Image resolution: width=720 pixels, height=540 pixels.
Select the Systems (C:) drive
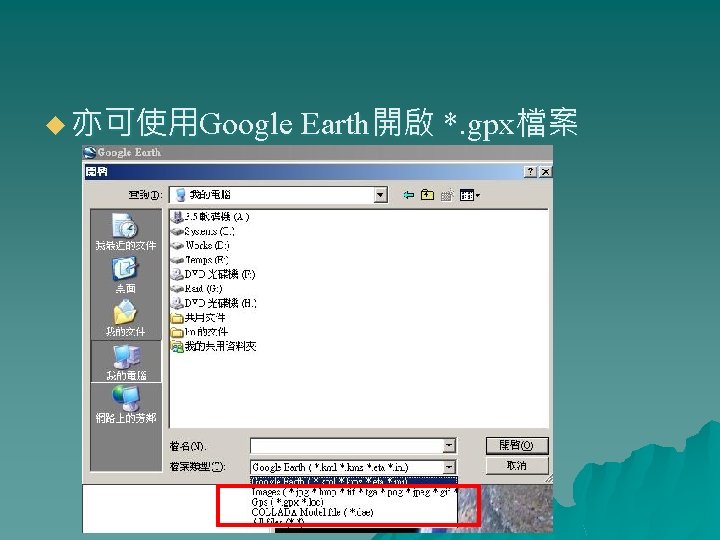(202, 231)
